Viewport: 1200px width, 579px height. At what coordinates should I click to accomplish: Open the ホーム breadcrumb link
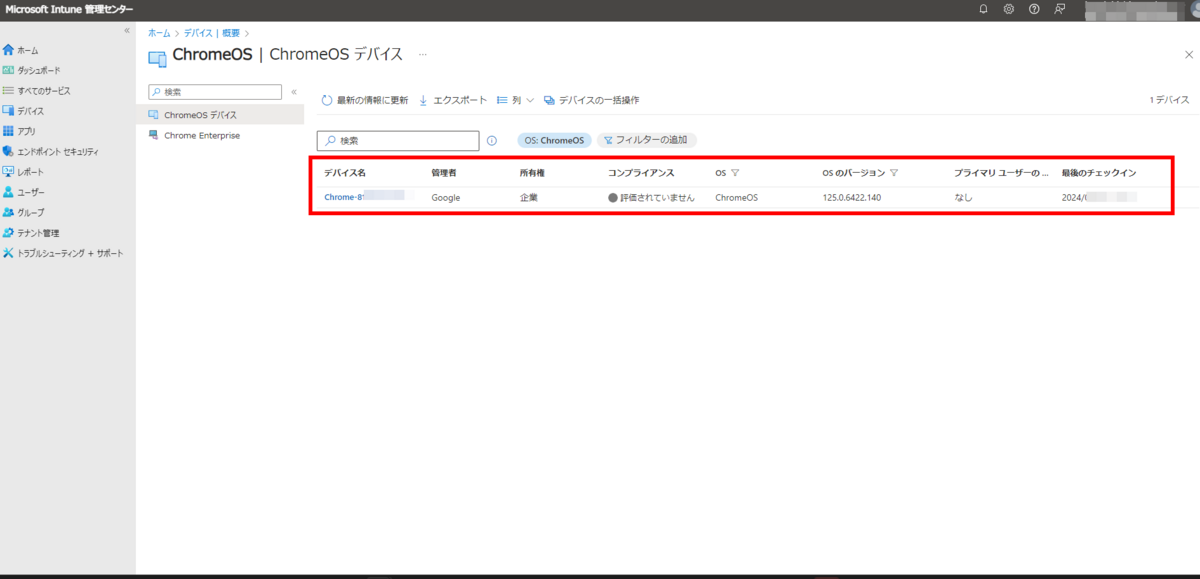pyautogui.click(x=158, y=32)
